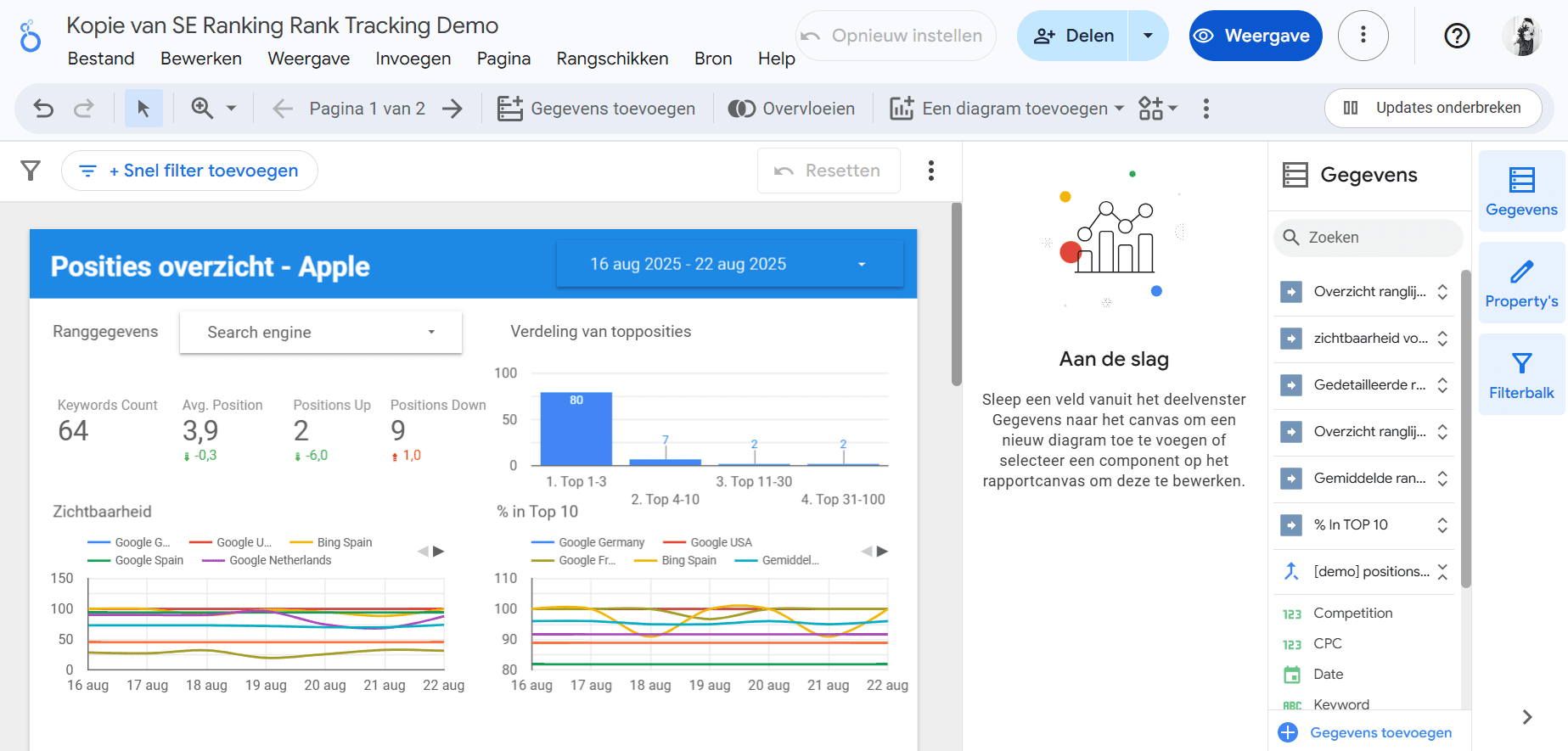Click the Gegevens panel header icon
This screenshot has width=1568, height=751.
(1295, 175)
